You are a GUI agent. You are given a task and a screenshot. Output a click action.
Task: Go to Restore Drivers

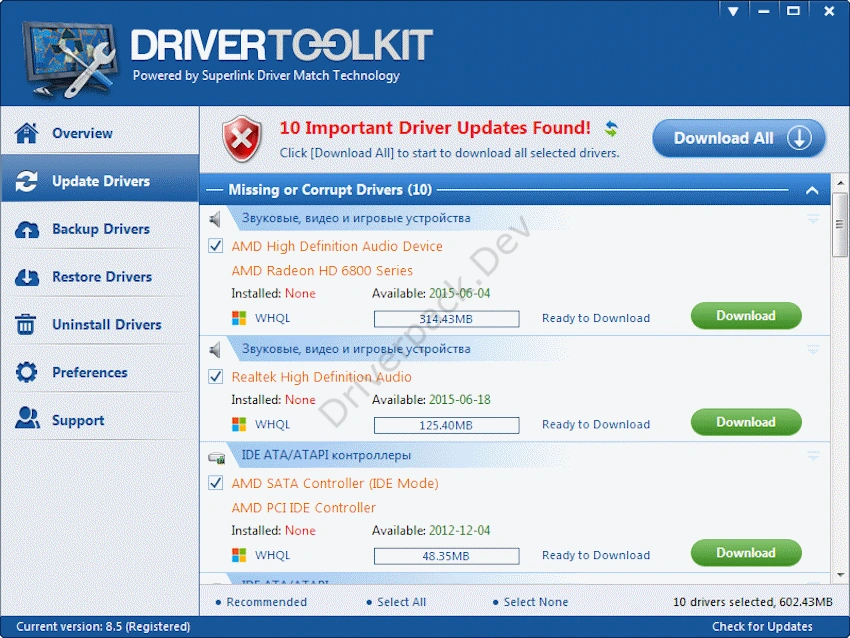coord(100,277)
